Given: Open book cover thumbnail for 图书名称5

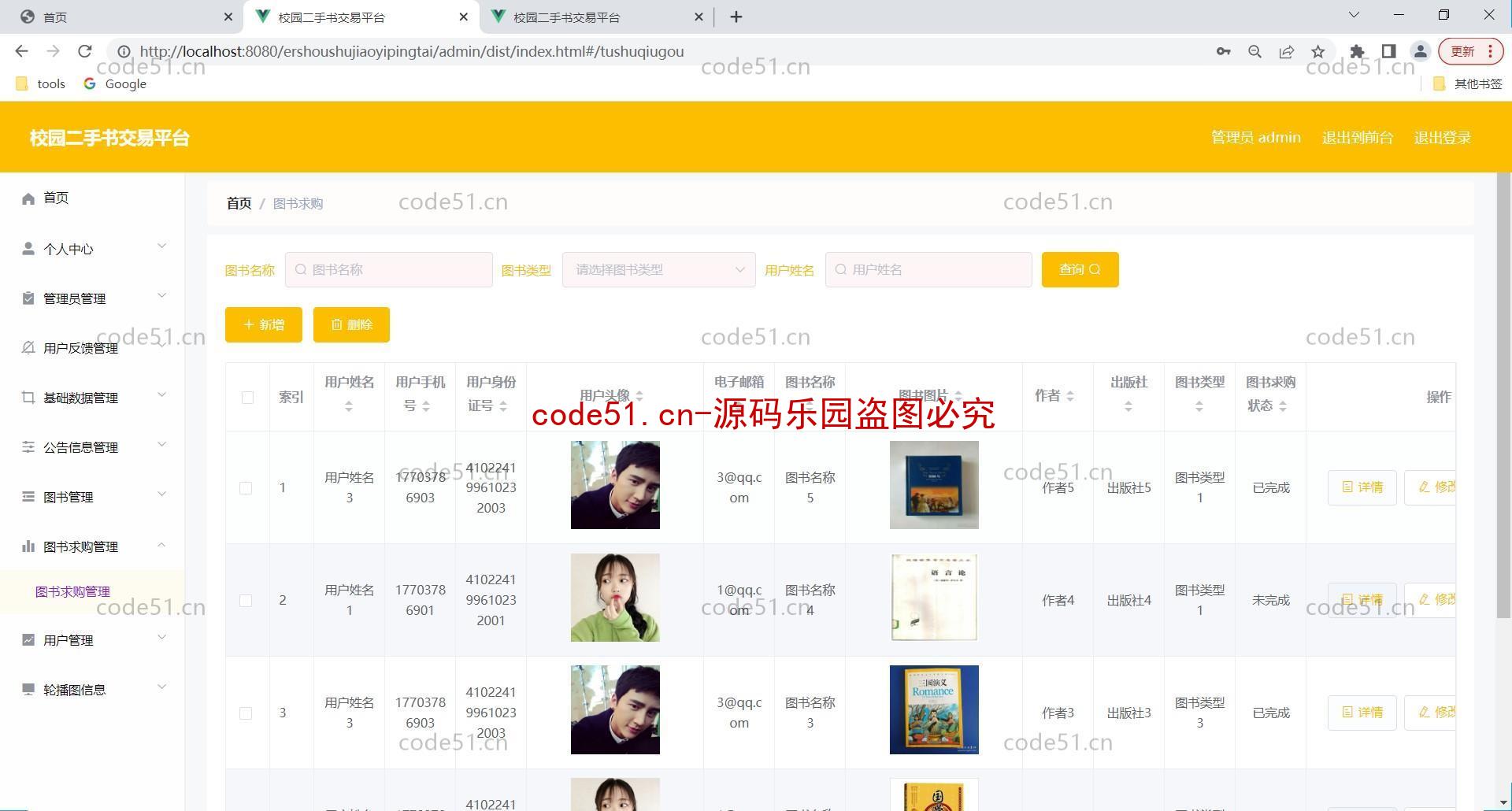Looking at the screenshot, I should tap(934, 485).
